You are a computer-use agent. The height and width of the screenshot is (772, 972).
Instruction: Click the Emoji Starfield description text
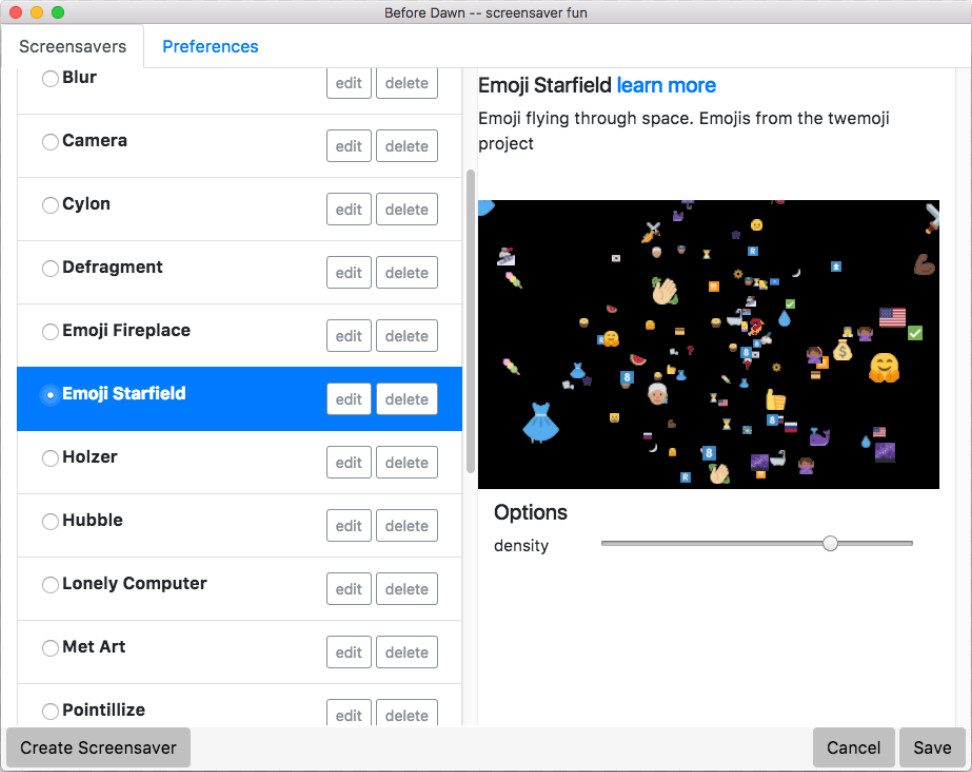click(x=684, y=130)
